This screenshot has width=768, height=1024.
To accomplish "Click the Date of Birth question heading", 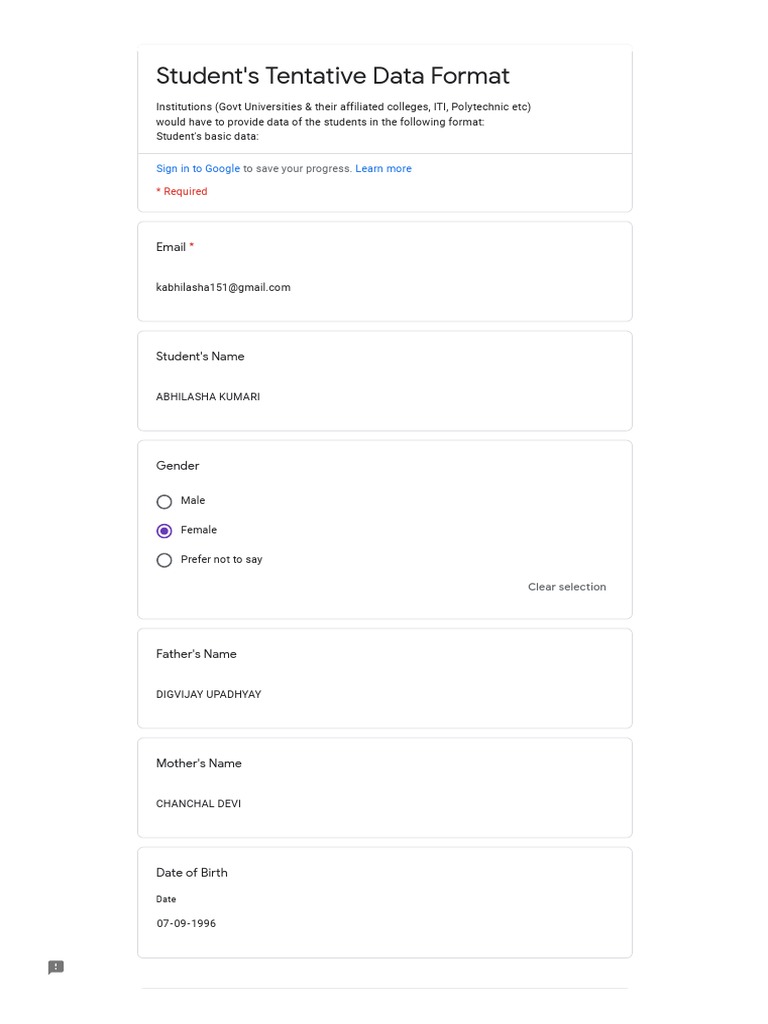I will click(192, 872).
